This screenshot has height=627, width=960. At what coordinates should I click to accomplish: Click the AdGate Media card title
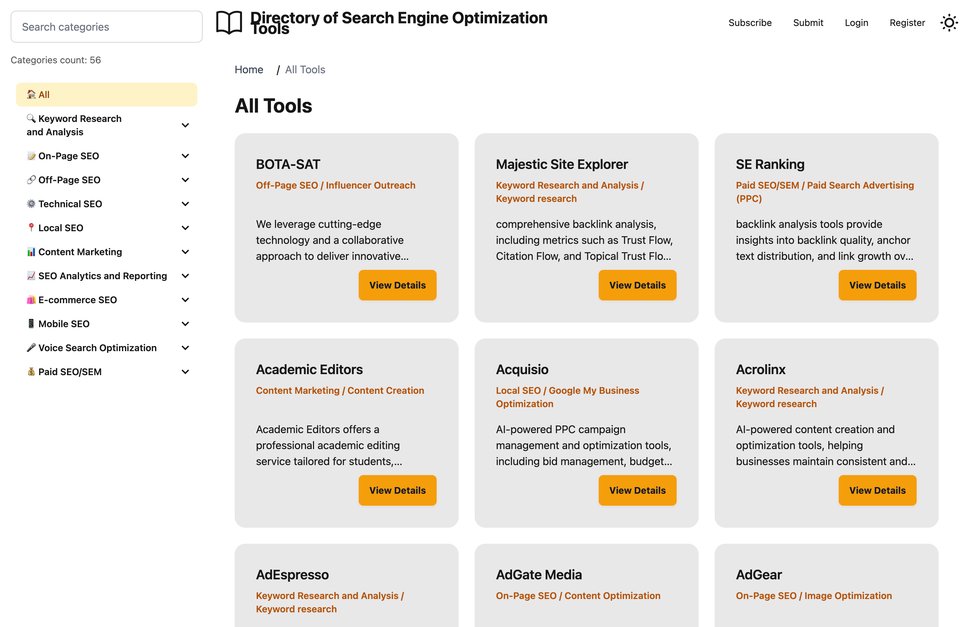tap(539, 574)
